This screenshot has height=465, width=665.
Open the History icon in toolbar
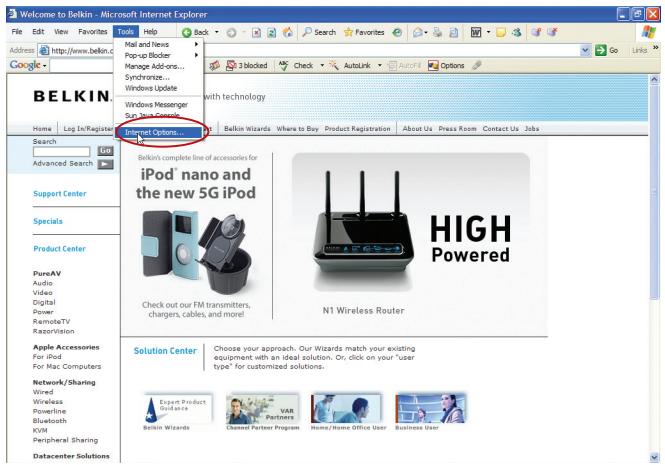coord(397,32)
